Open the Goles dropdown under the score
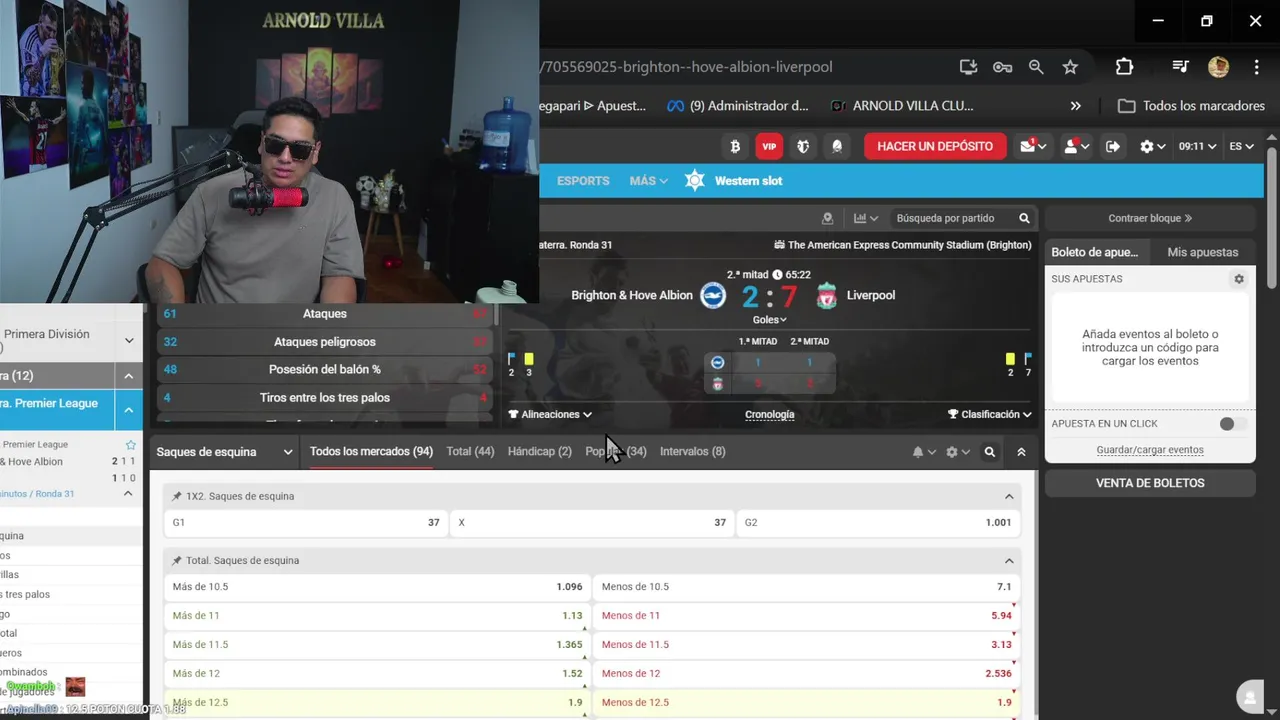This screenshot has height=720, width=1280. tap(769, 320)
